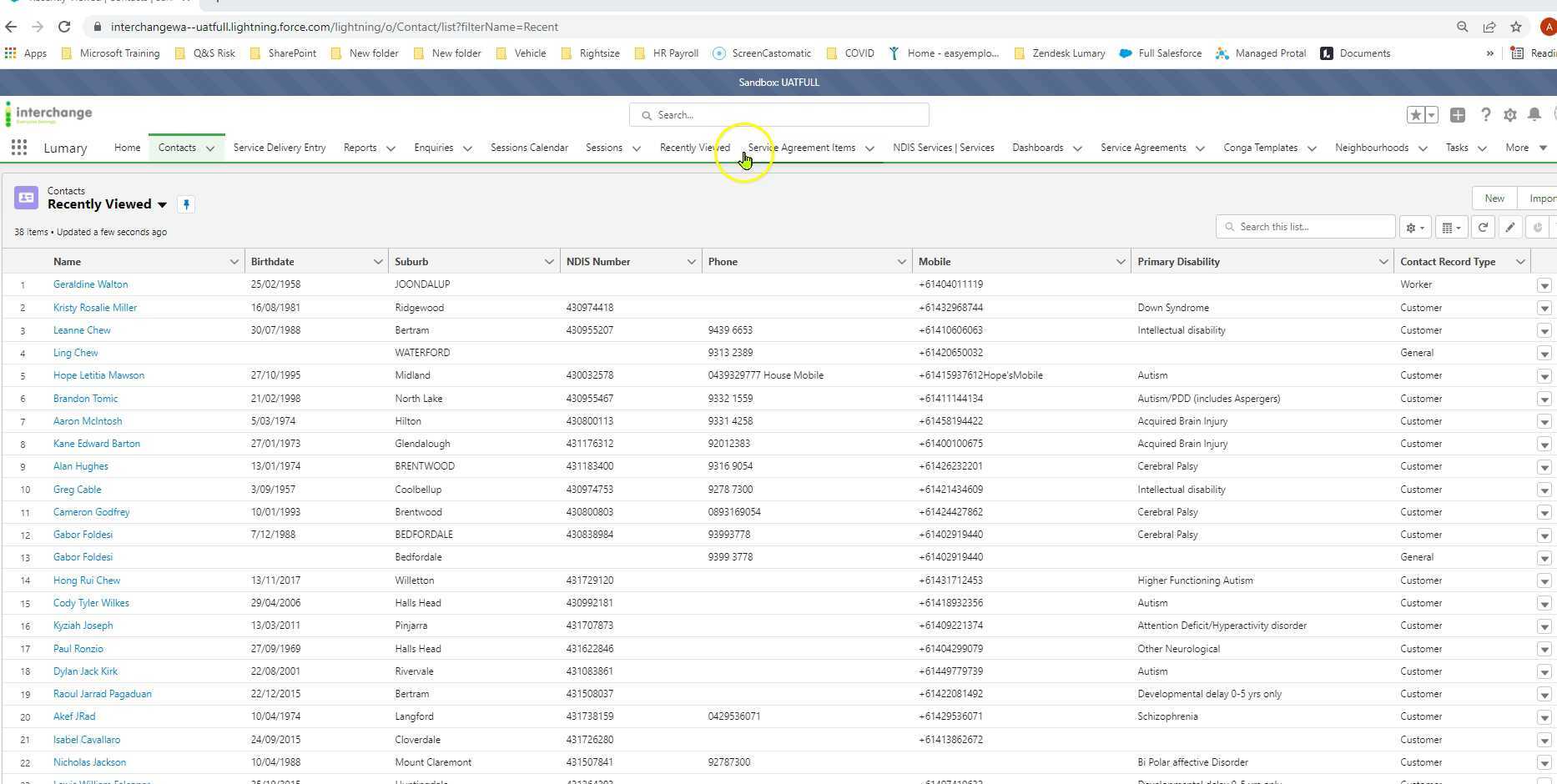This screenshot has height=784, width=1557.
Task: Open the display-as table view dropdown
Action: pos(1451,227)
